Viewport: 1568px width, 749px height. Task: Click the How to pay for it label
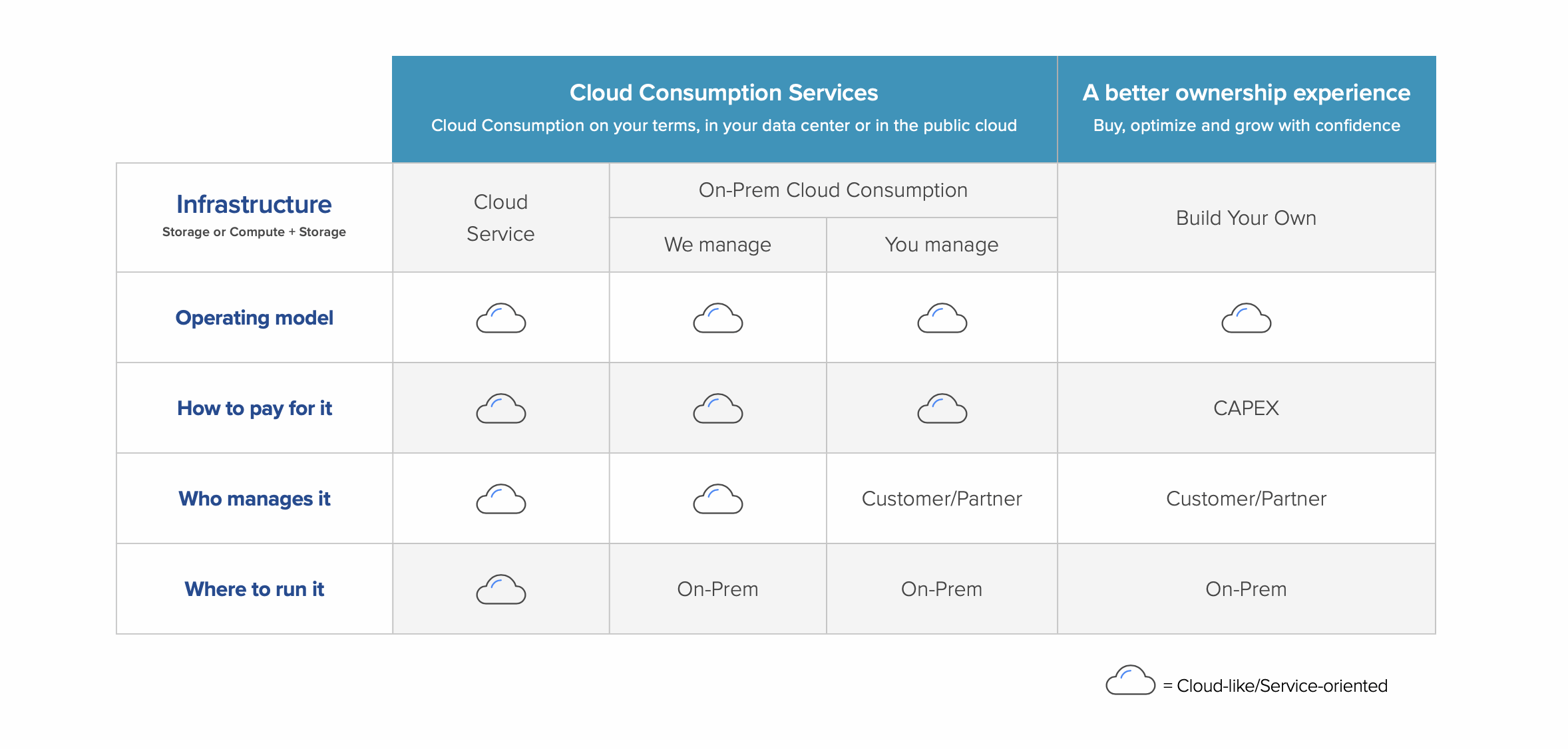[254, 408]
